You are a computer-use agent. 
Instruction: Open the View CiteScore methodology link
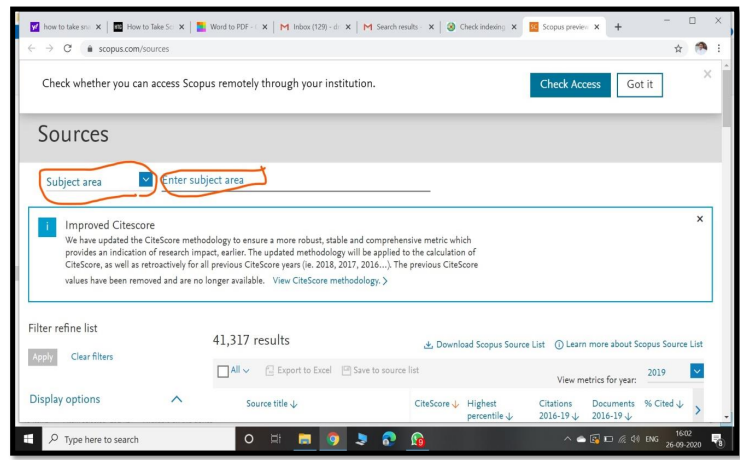pos(329,281)
